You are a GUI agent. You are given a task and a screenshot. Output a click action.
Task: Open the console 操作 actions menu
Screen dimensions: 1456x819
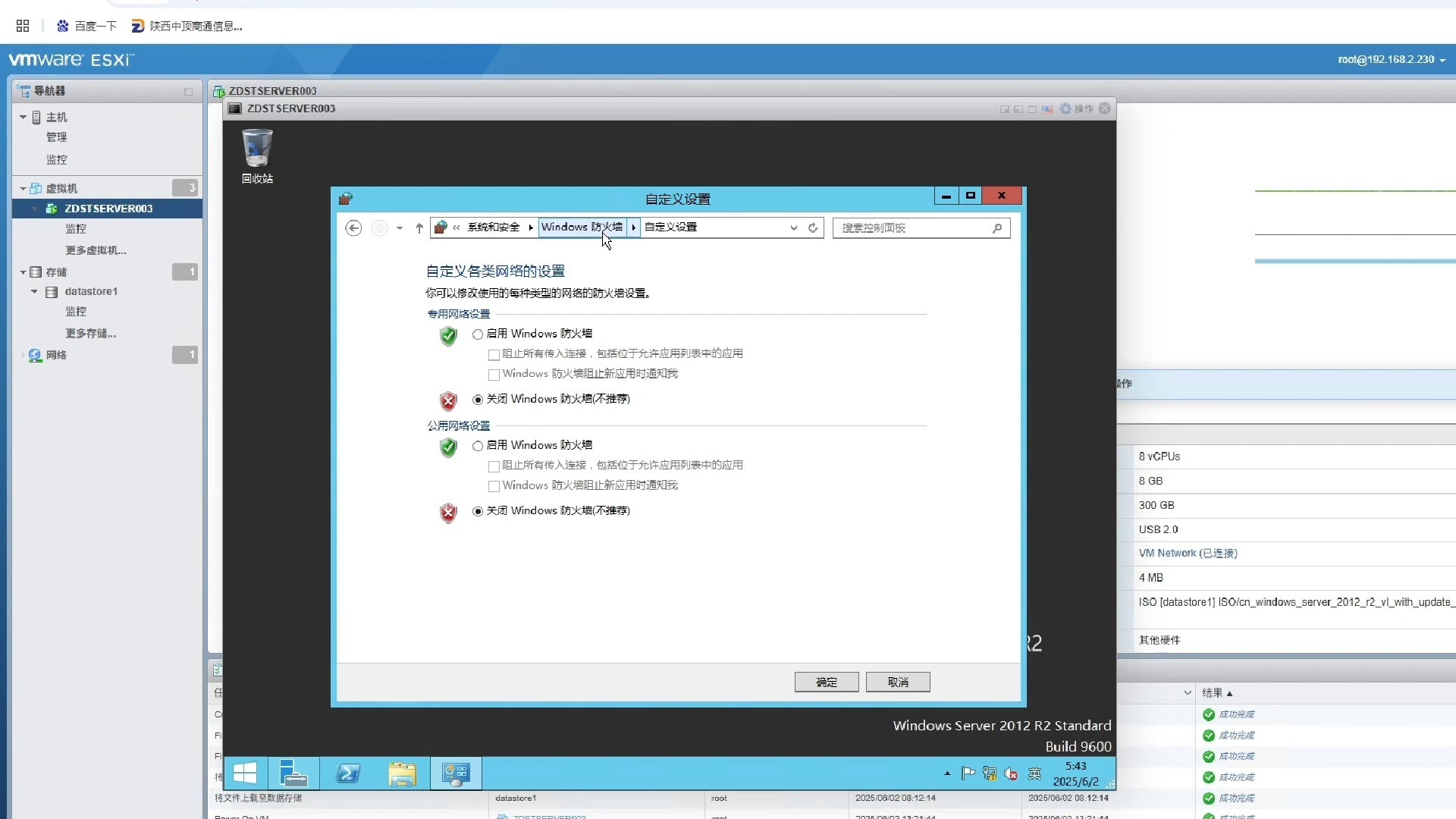coord(1077,108)
